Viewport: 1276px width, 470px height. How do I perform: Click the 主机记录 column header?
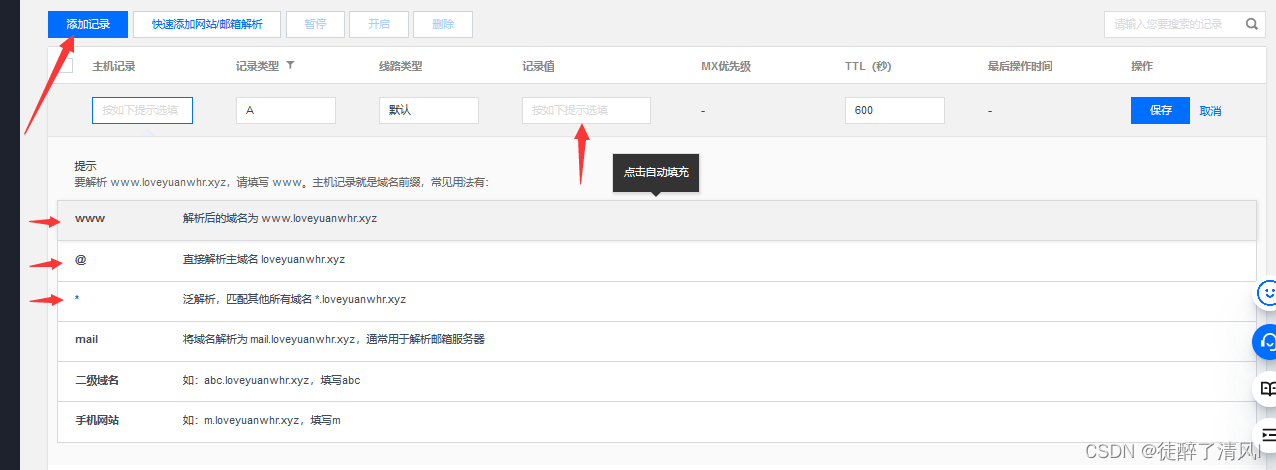[114, 66]
